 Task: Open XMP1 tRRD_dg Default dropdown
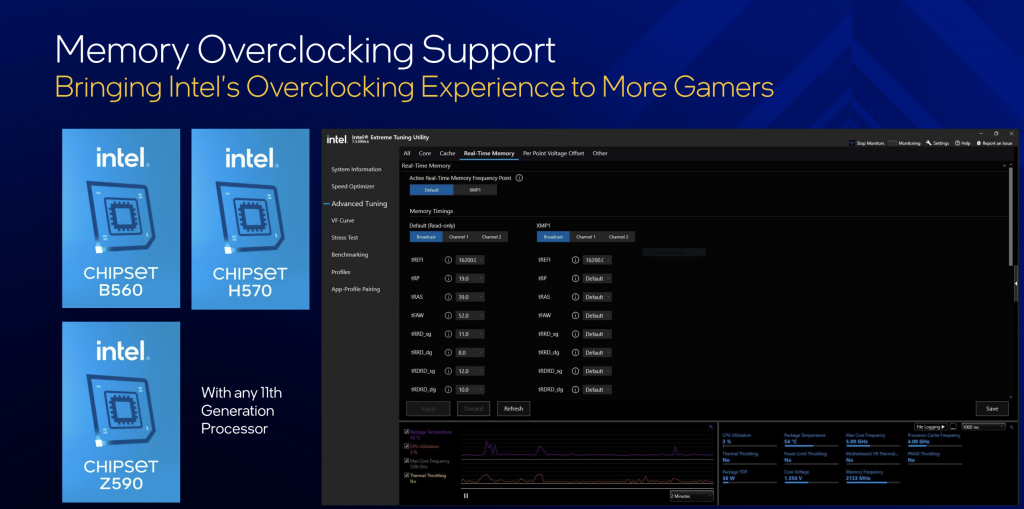click(x=598, y=352)
